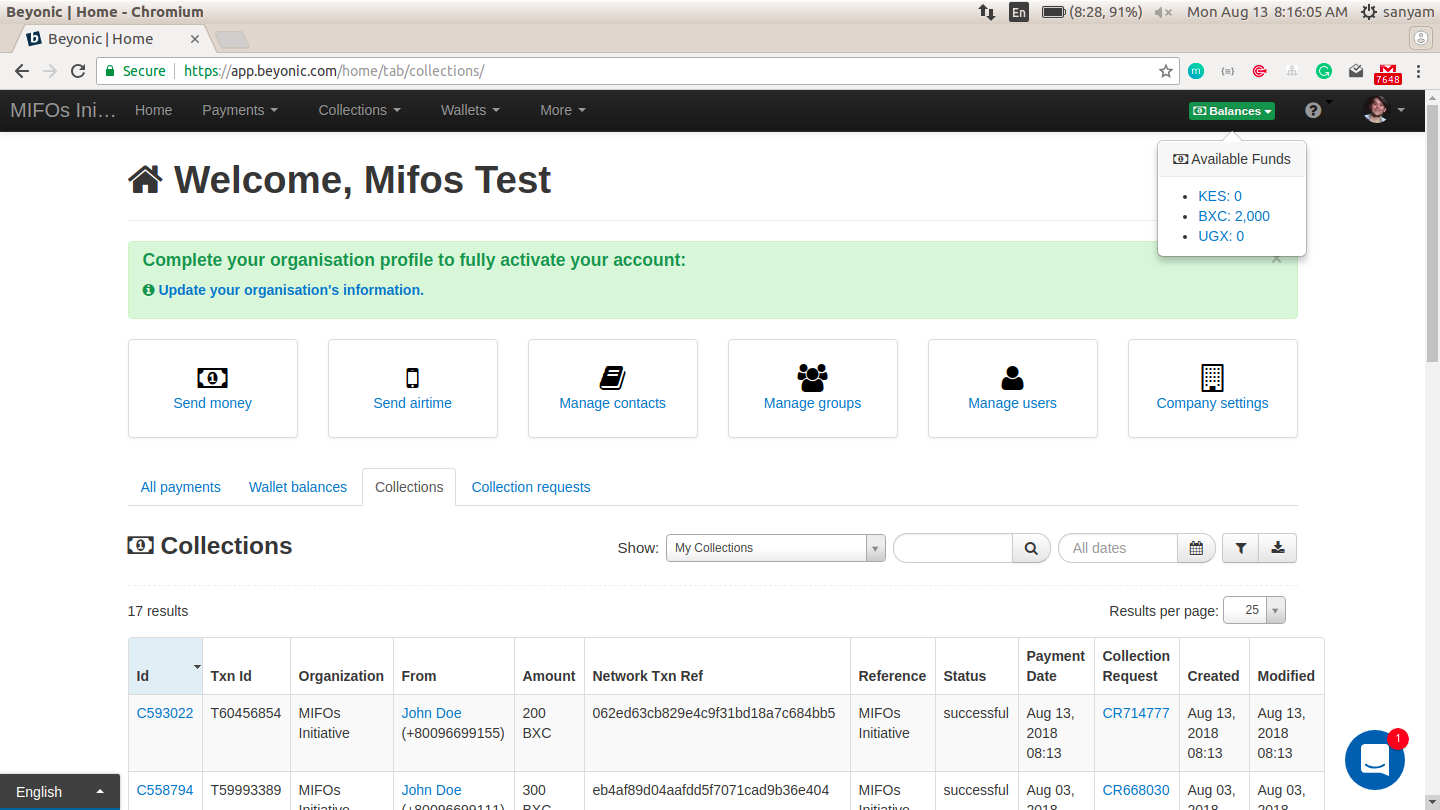Click Update your organisation's information link
The height and width of the screenshot is (810, 1440).
tap(291, 290)
